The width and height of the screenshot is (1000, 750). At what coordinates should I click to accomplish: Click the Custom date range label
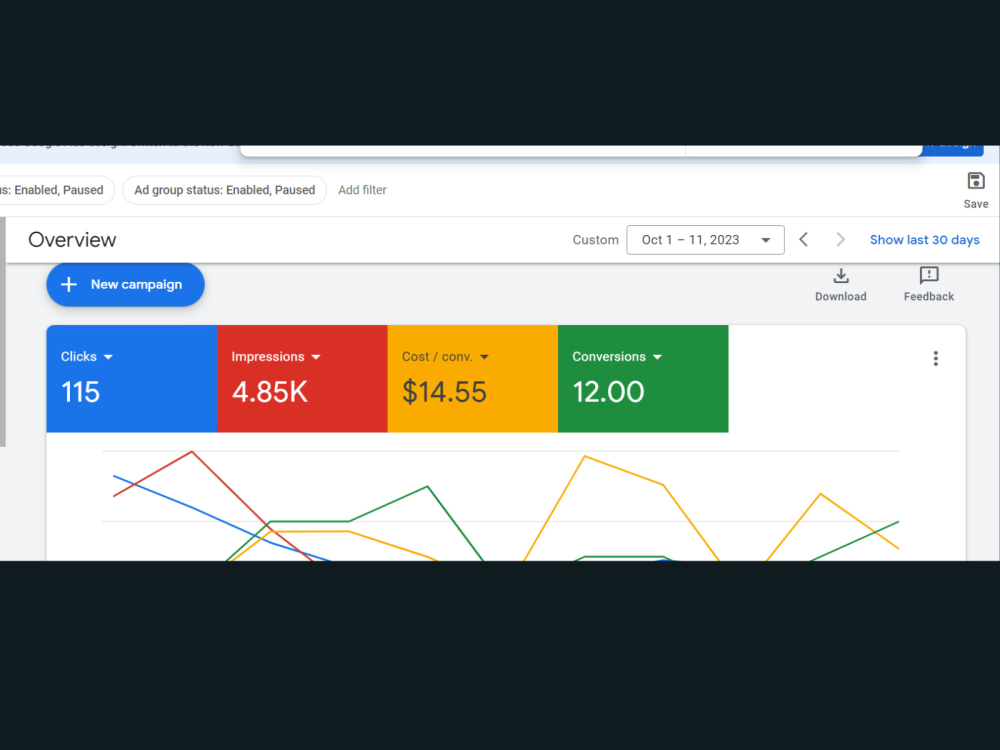(x=596, y=240)
